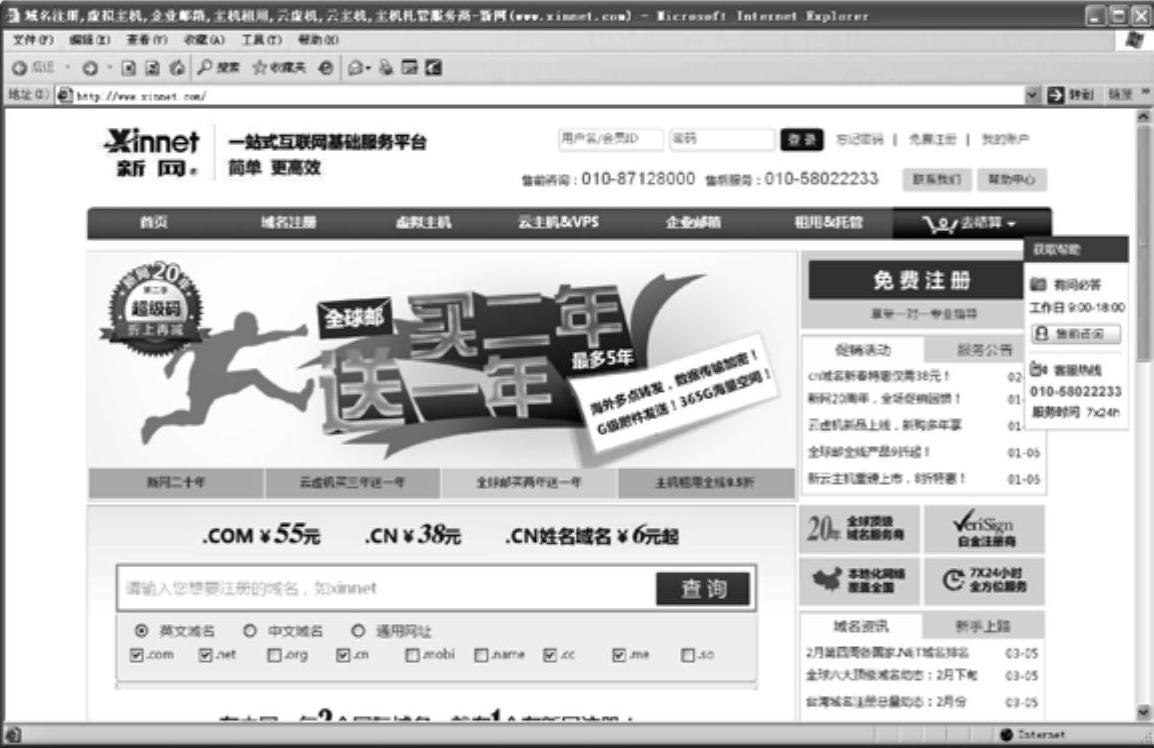Image resolution: width=1154 pixels, height=748 pixels.
Task: Click the 7X24小时 全方位服务 clock badge
Action: [985, 581]
